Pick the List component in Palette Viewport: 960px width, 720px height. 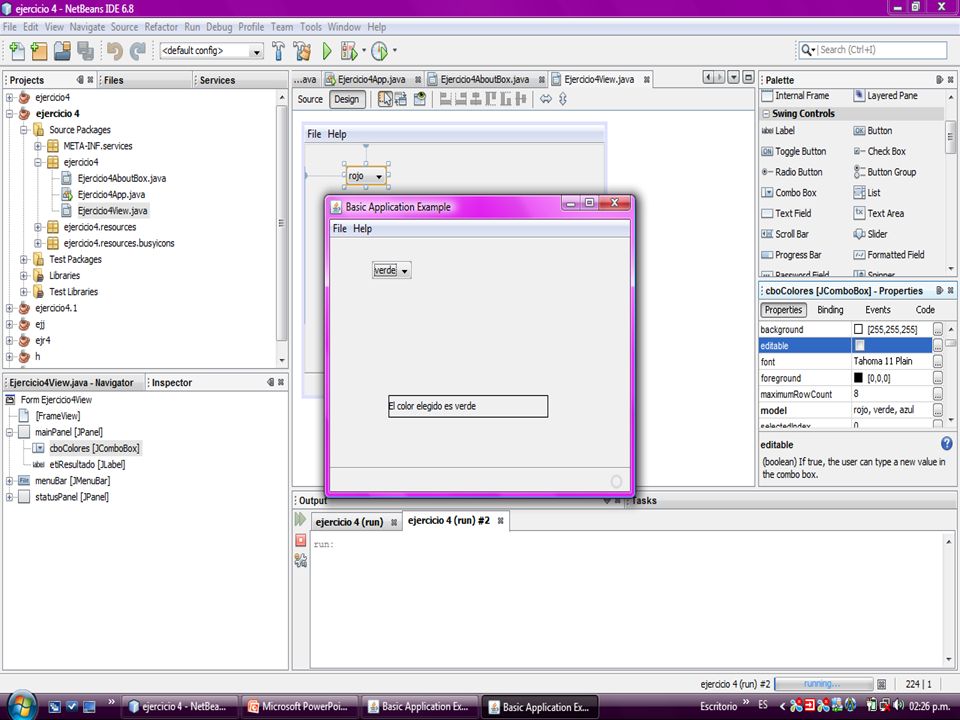(x=866, y=193)
